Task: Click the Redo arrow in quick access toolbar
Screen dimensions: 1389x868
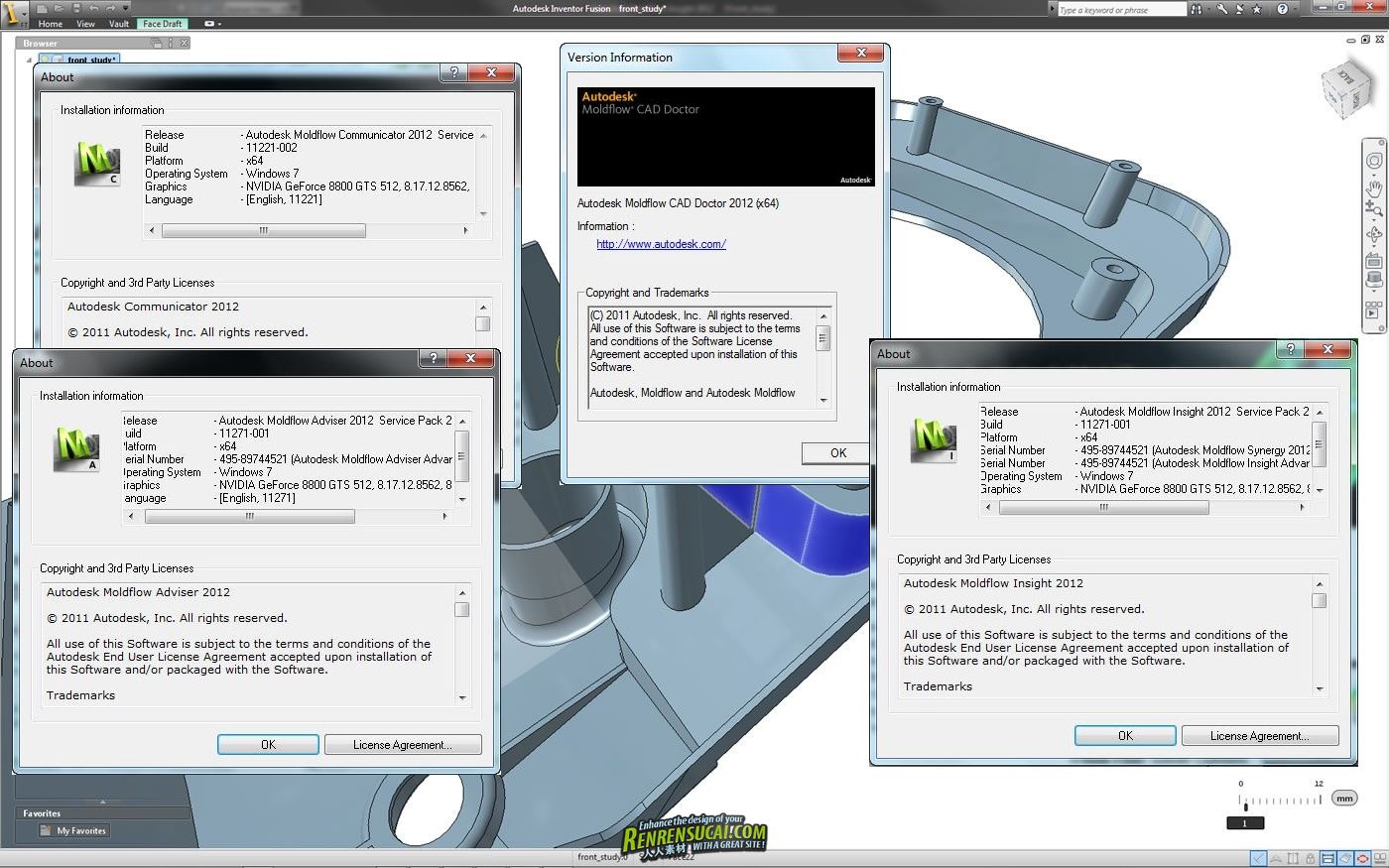Action: [x=111, y=9]
